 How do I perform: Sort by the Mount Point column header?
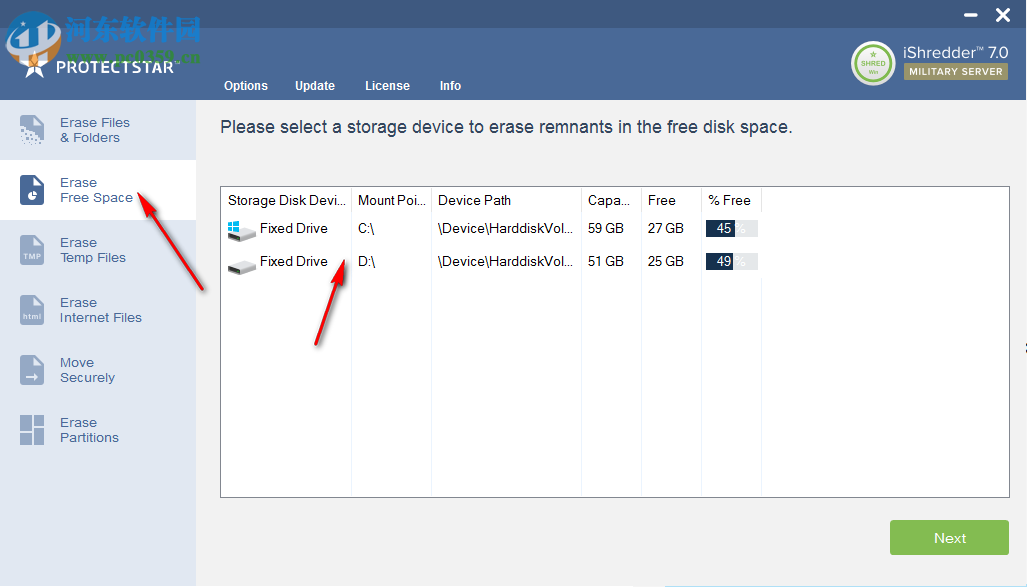click(391, 200)
